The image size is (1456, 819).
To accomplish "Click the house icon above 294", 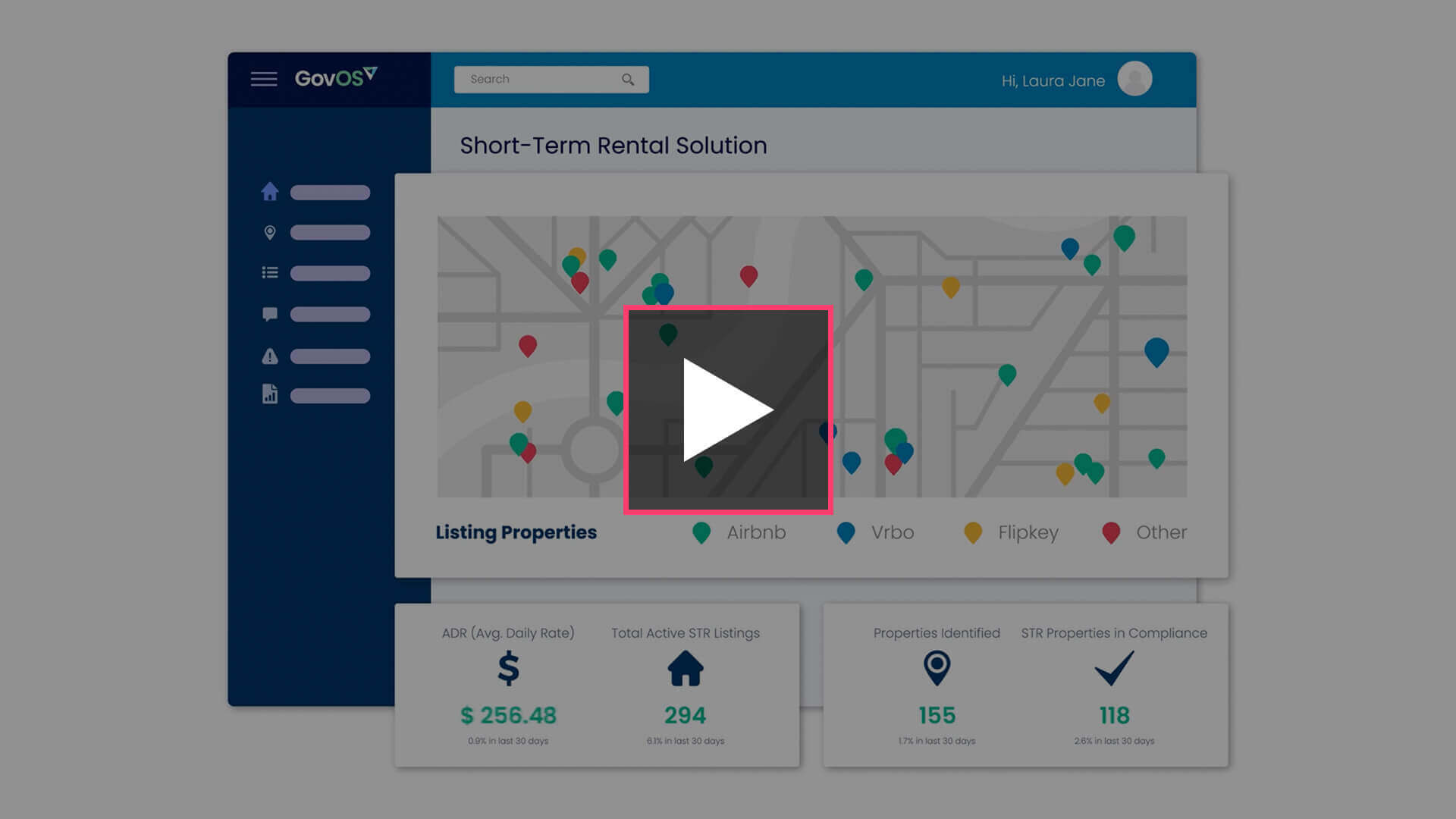I will [686, 669].
